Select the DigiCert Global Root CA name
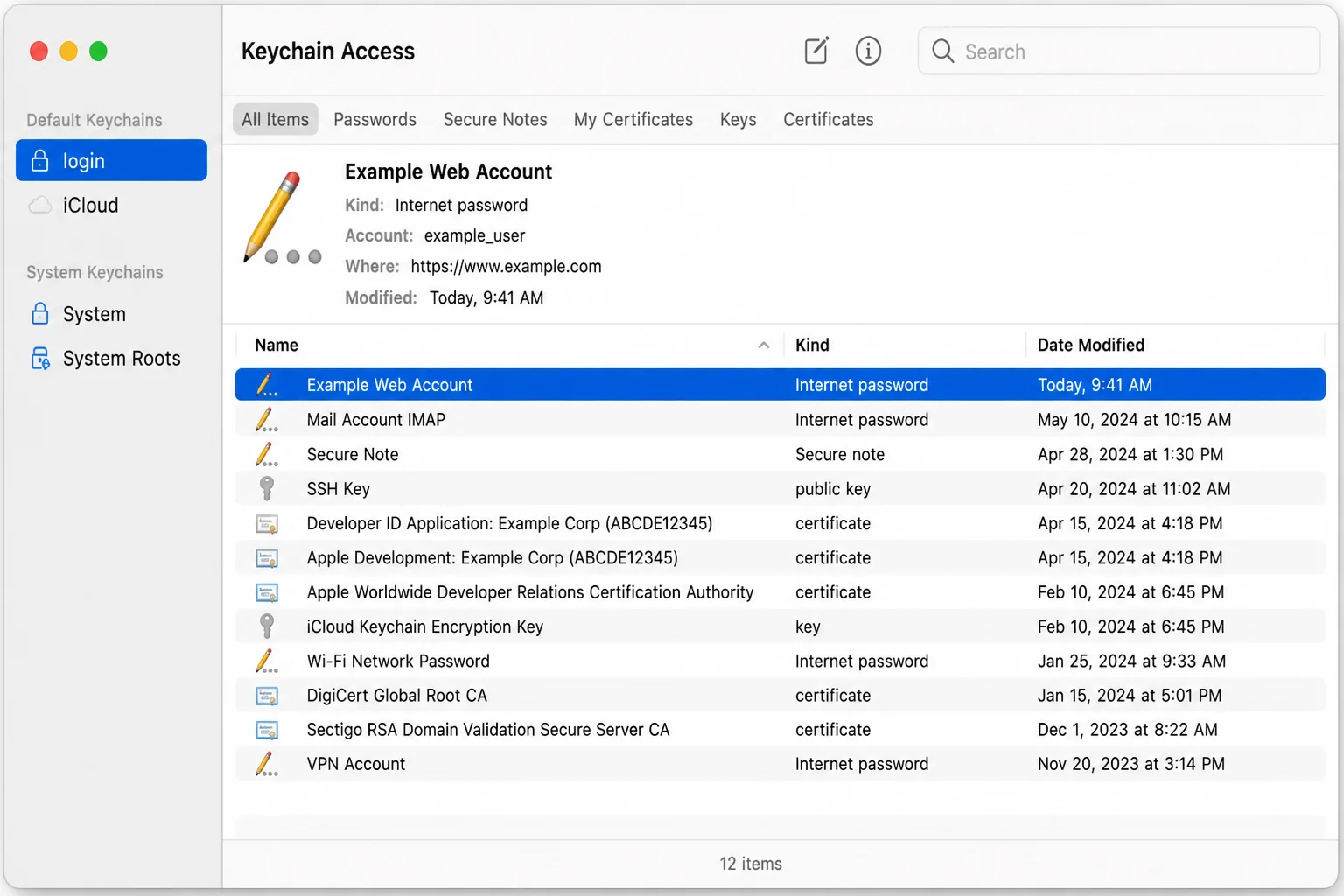Image resolution: width=1344 pixels, height=896 pixels. pyautogui.click(x=396, y=695)
